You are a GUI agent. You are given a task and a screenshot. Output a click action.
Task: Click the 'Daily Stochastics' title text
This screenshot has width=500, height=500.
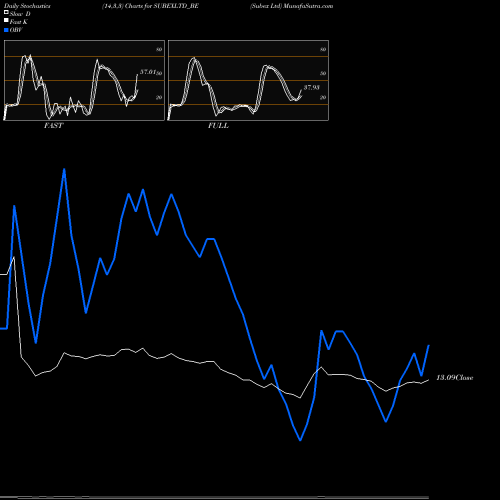tap(27, 6)
